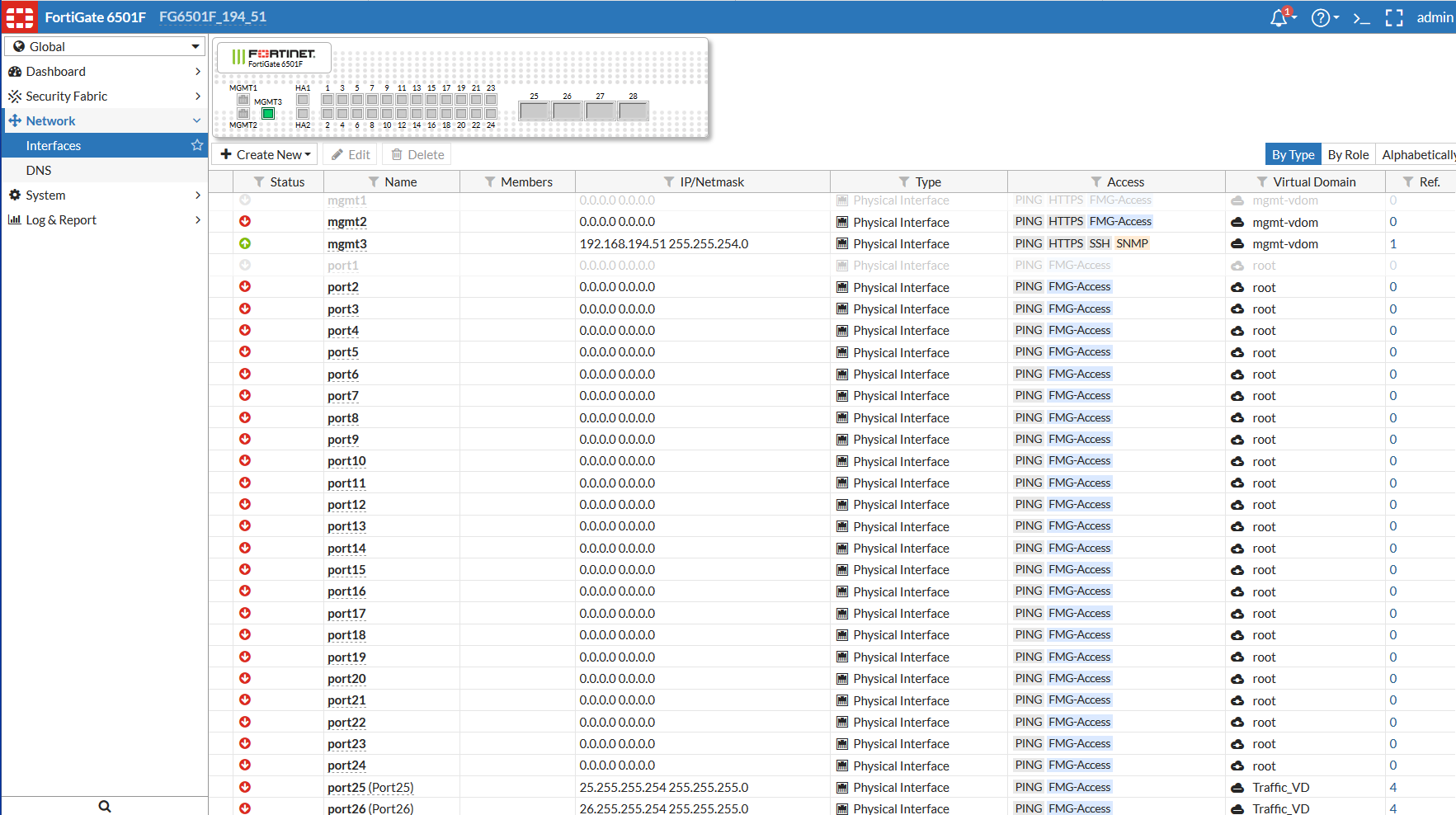Click Traffic_VD virtual domain for port25
Screen dimensions: 1456x815
click(x=1280, y=787)
